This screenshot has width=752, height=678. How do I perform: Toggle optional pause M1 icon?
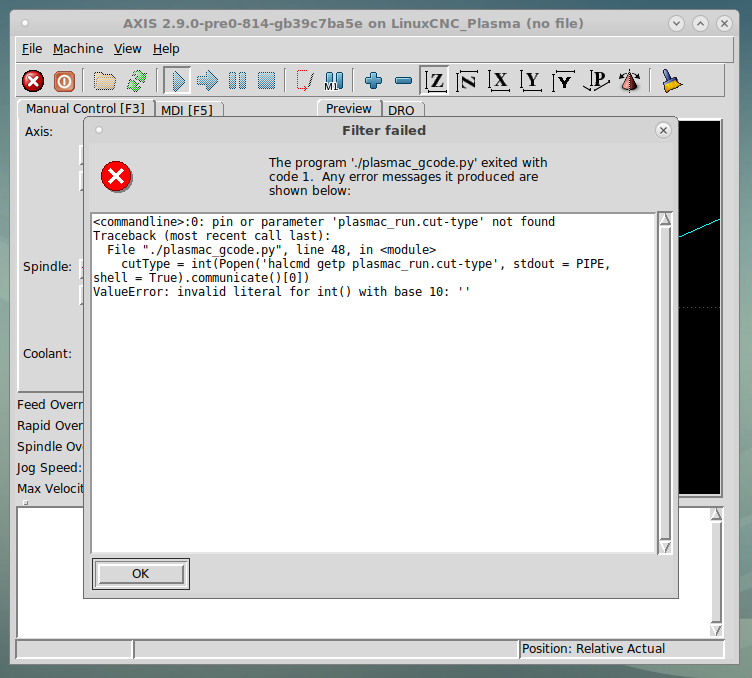[x=334, y=81]
